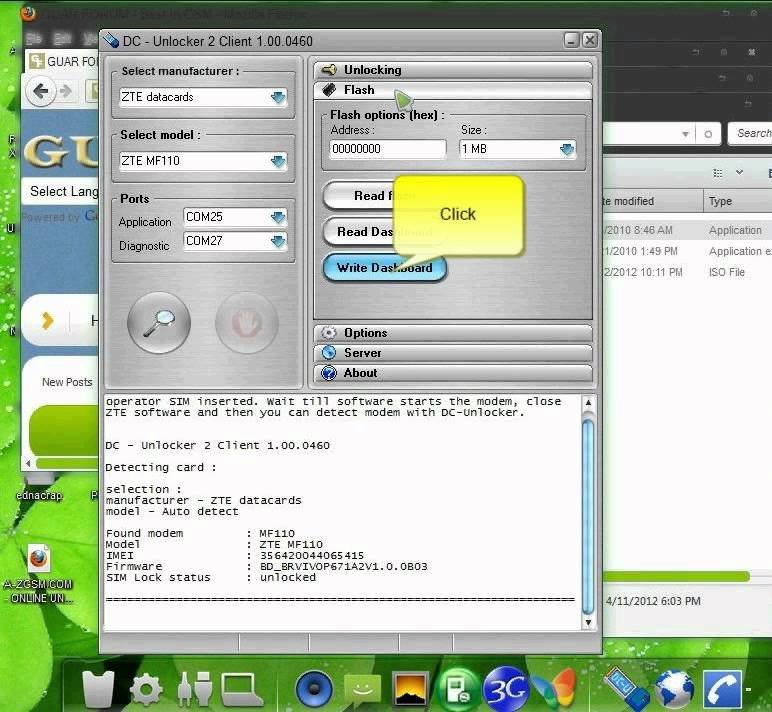Screen dimensions: 772x712
Task: Click the red hand stop button
Action: 247,323
